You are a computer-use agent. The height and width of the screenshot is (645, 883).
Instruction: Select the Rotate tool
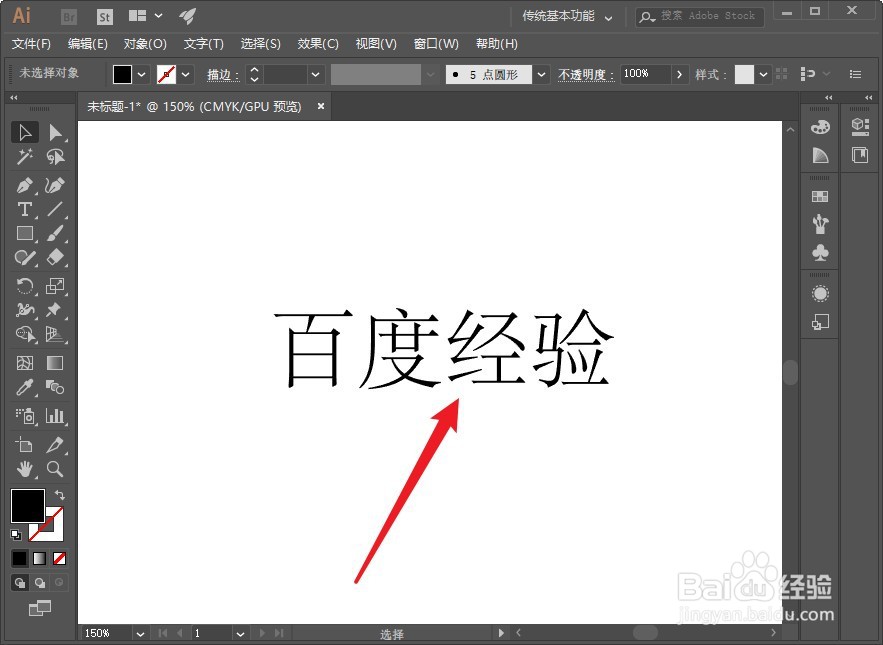25,286
